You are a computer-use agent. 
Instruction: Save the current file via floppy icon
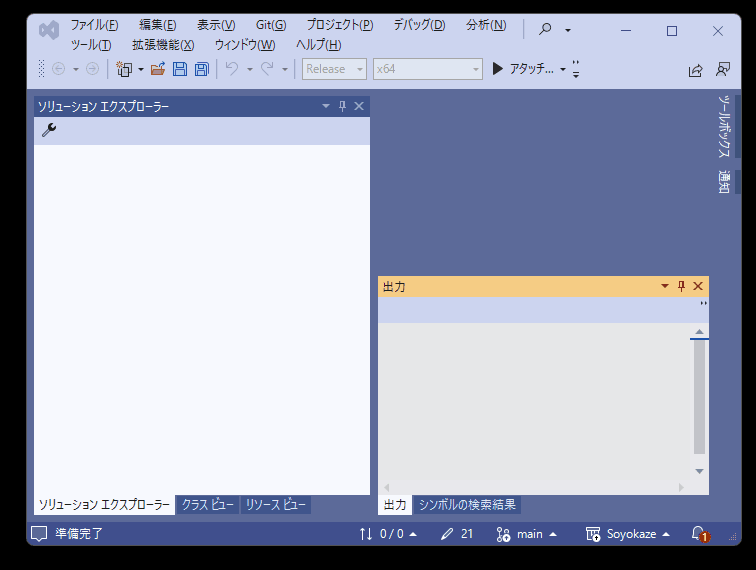180,69
